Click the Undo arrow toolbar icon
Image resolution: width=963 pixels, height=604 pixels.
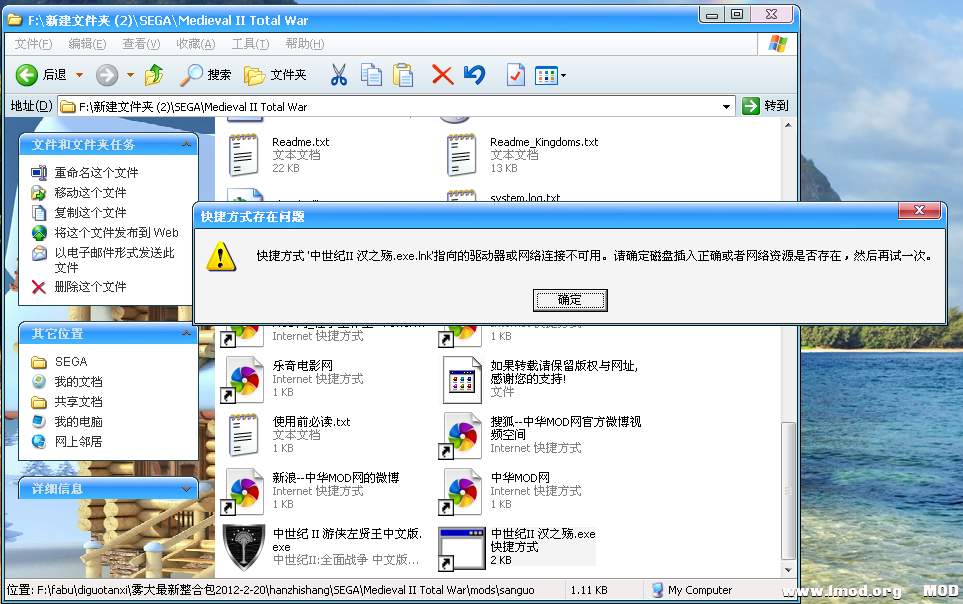473,74
